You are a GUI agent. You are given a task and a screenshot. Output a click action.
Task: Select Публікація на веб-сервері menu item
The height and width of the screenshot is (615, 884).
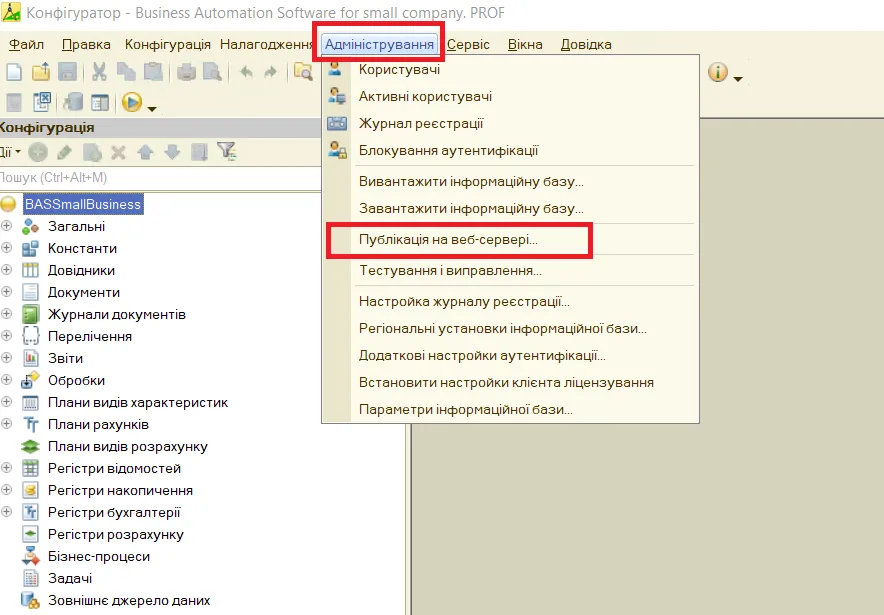(x=448, y=240)
